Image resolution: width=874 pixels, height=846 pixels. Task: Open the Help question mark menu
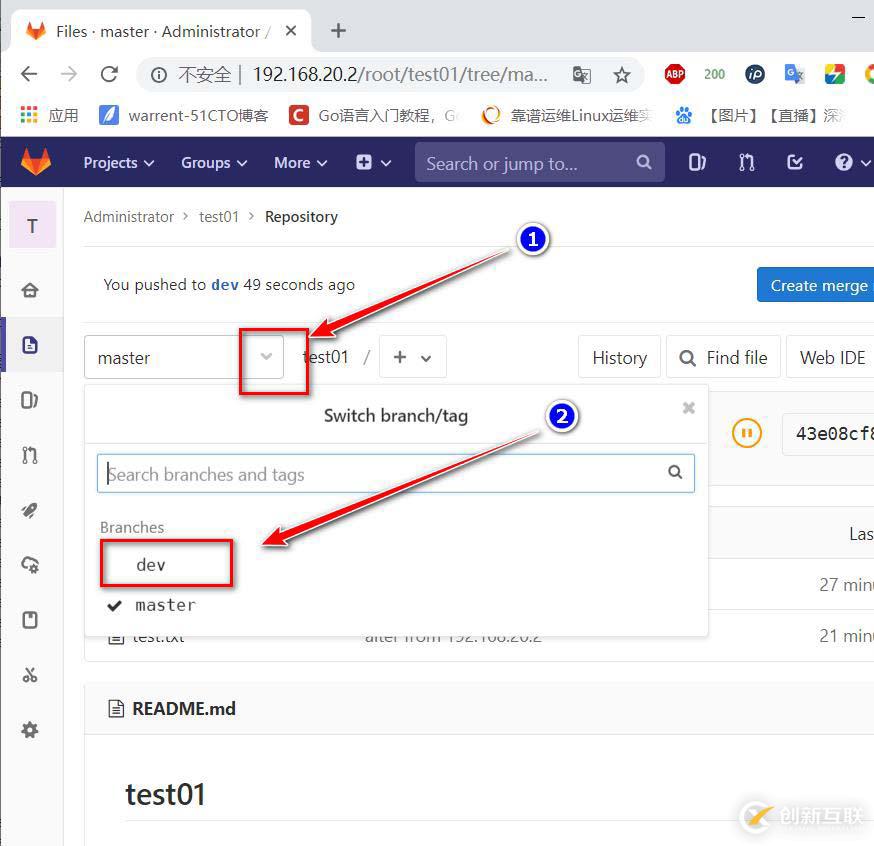point(851,162)
